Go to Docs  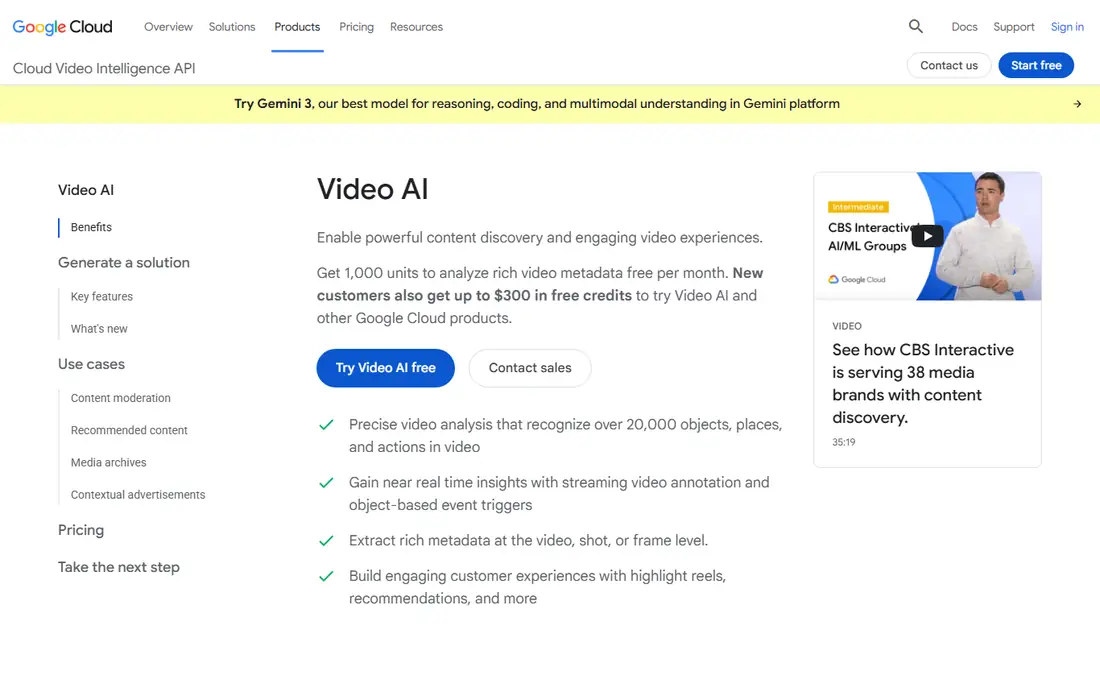[964, 27]
